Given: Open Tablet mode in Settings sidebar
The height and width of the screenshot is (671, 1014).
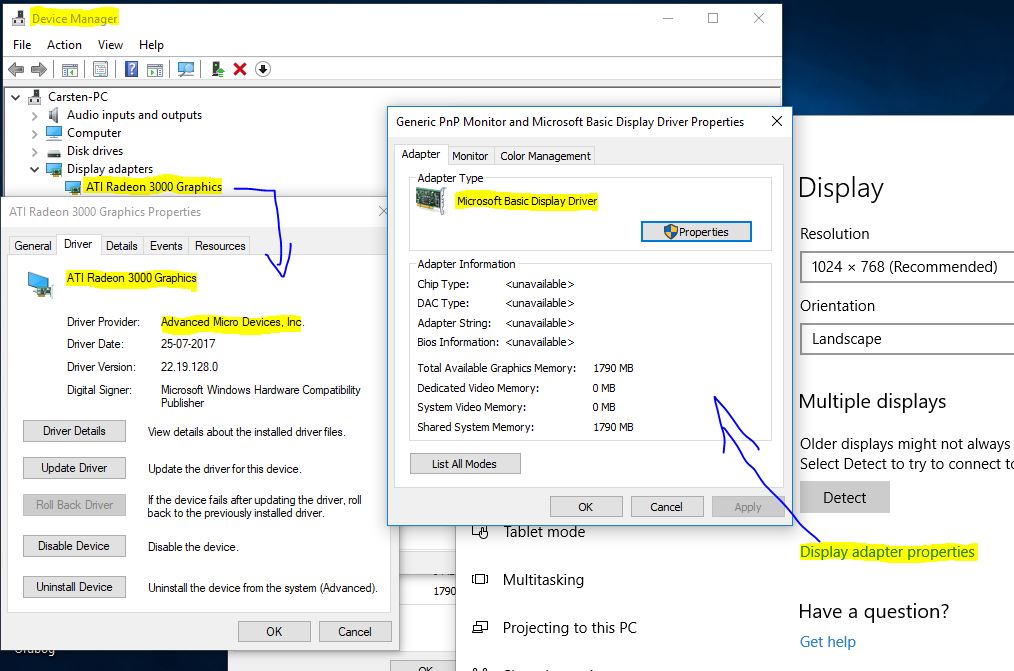Looking at the screenshot, I should (545, 532).
